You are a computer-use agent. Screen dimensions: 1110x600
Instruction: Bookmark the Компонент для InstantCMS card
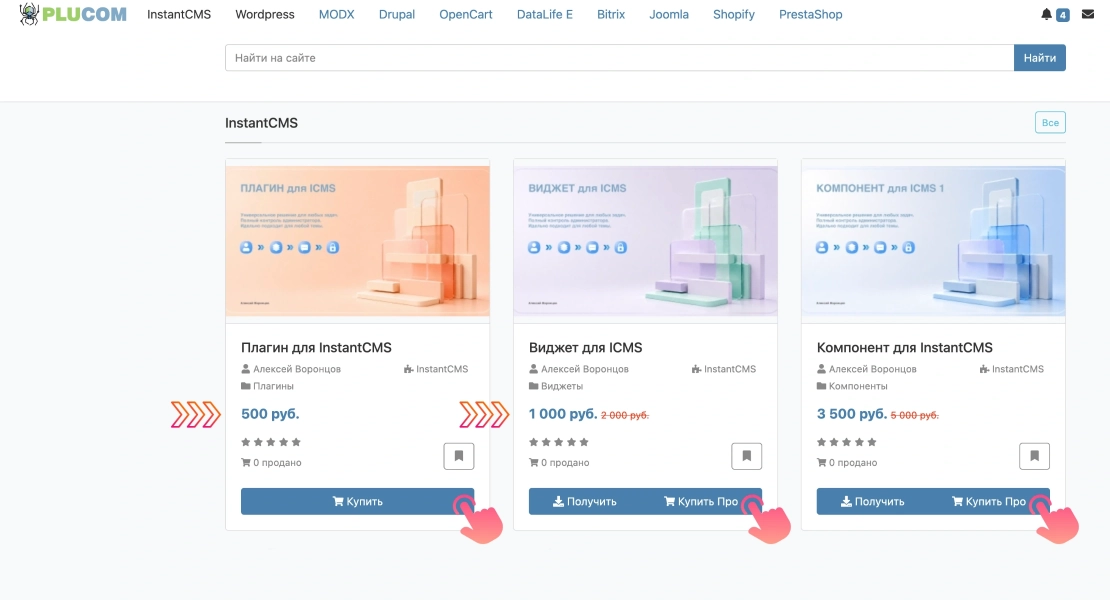coord(1034,456)
